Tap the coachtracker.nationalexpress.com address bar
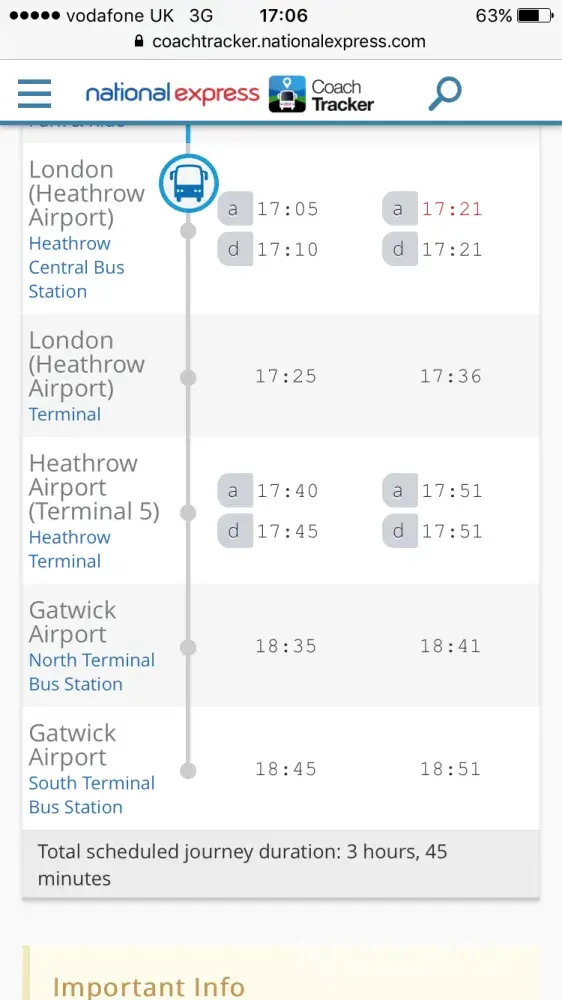Image resolution: width=562 pixels, height=1000 pixels. (281, 42)
